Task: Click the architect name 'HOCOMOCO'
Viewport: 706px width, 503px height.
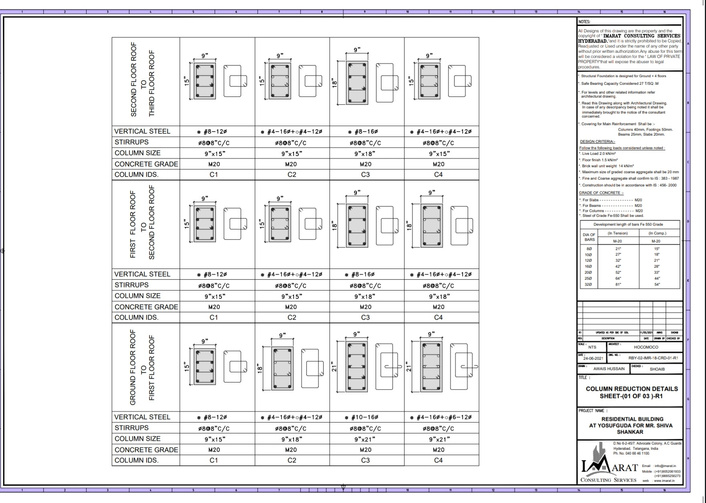Action: point(646,347)
